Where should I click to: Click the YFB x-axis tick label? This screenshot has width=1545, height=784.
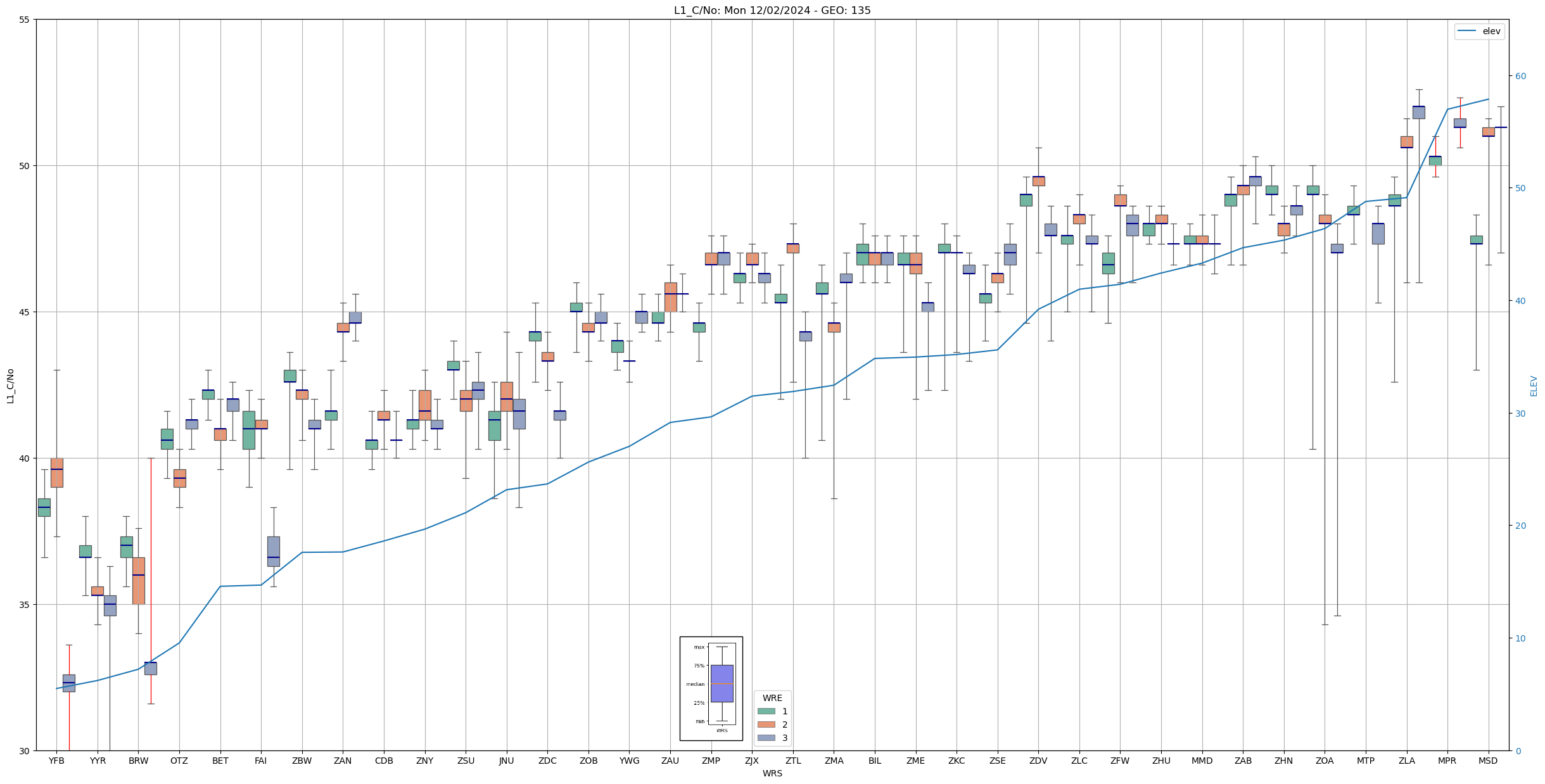coord(56,761)
